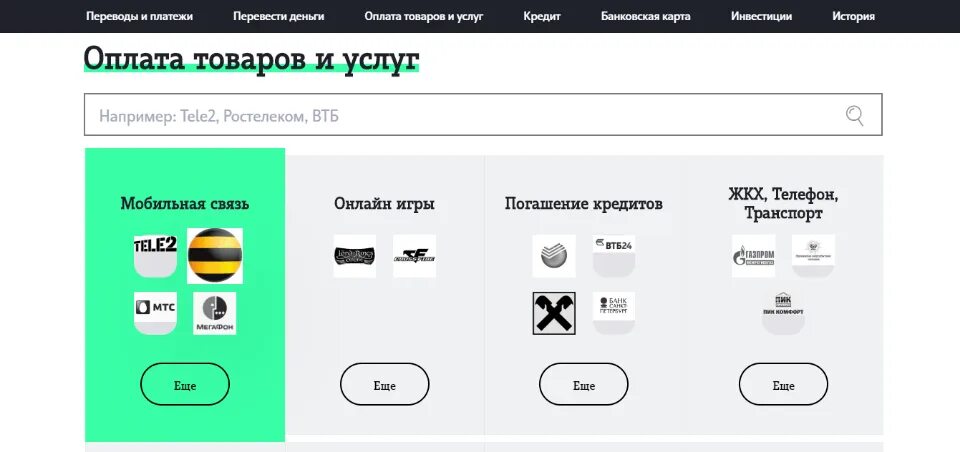Click Еще under Мобильная связь

point(185,385)
